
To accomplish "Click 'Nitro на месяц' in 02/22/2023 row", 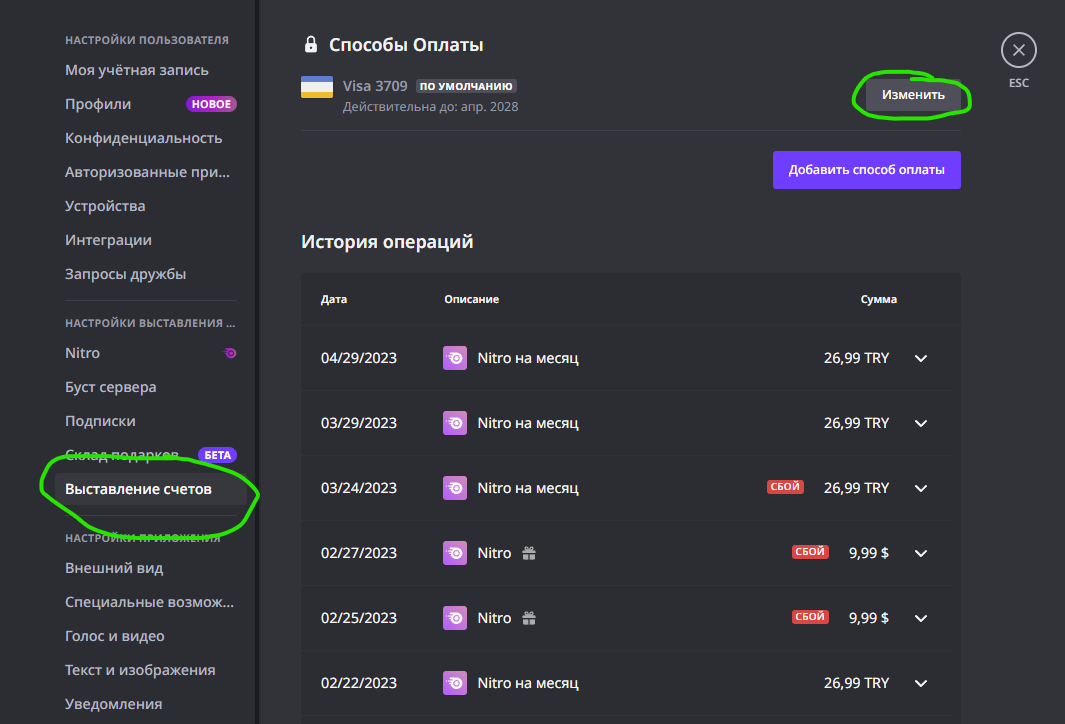I will point(528,683).
